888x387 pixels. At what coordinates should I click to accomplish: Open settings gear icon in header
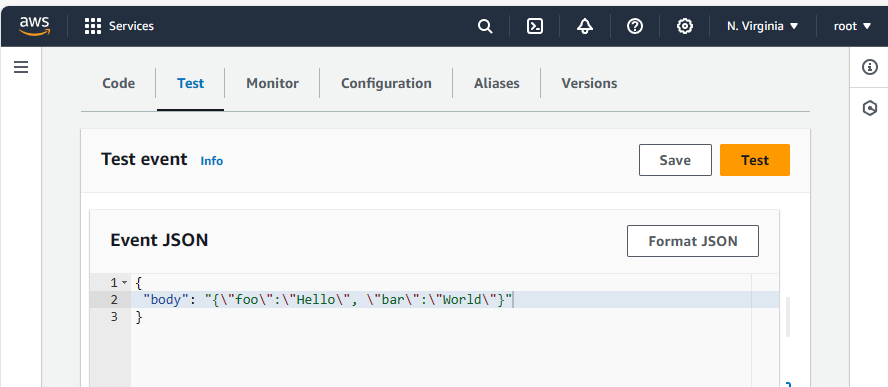click(685, 26)
